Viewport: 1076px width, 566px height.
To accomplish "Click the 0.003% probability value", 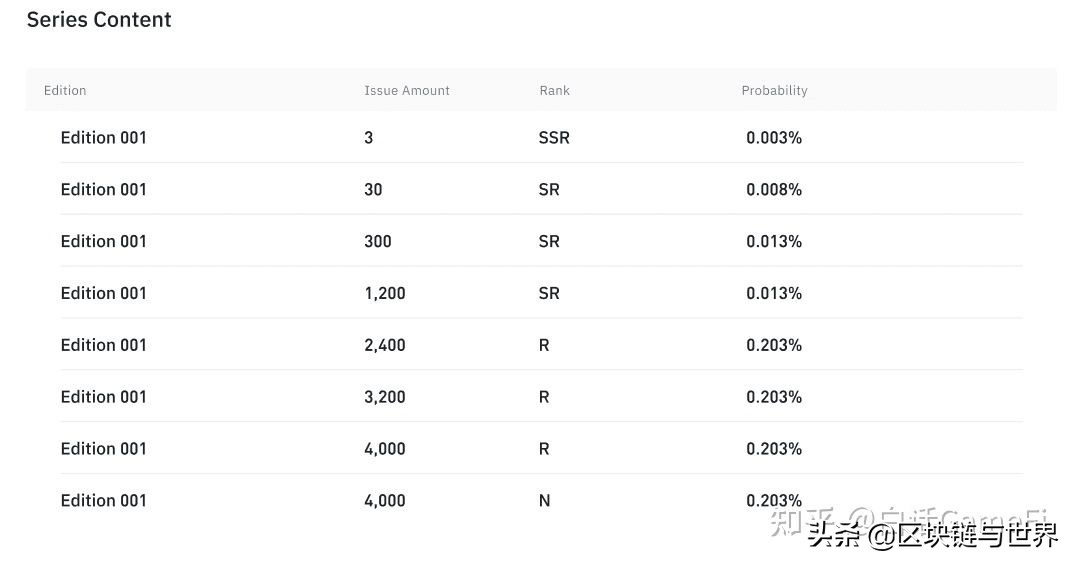I will [x=774, y=138].
